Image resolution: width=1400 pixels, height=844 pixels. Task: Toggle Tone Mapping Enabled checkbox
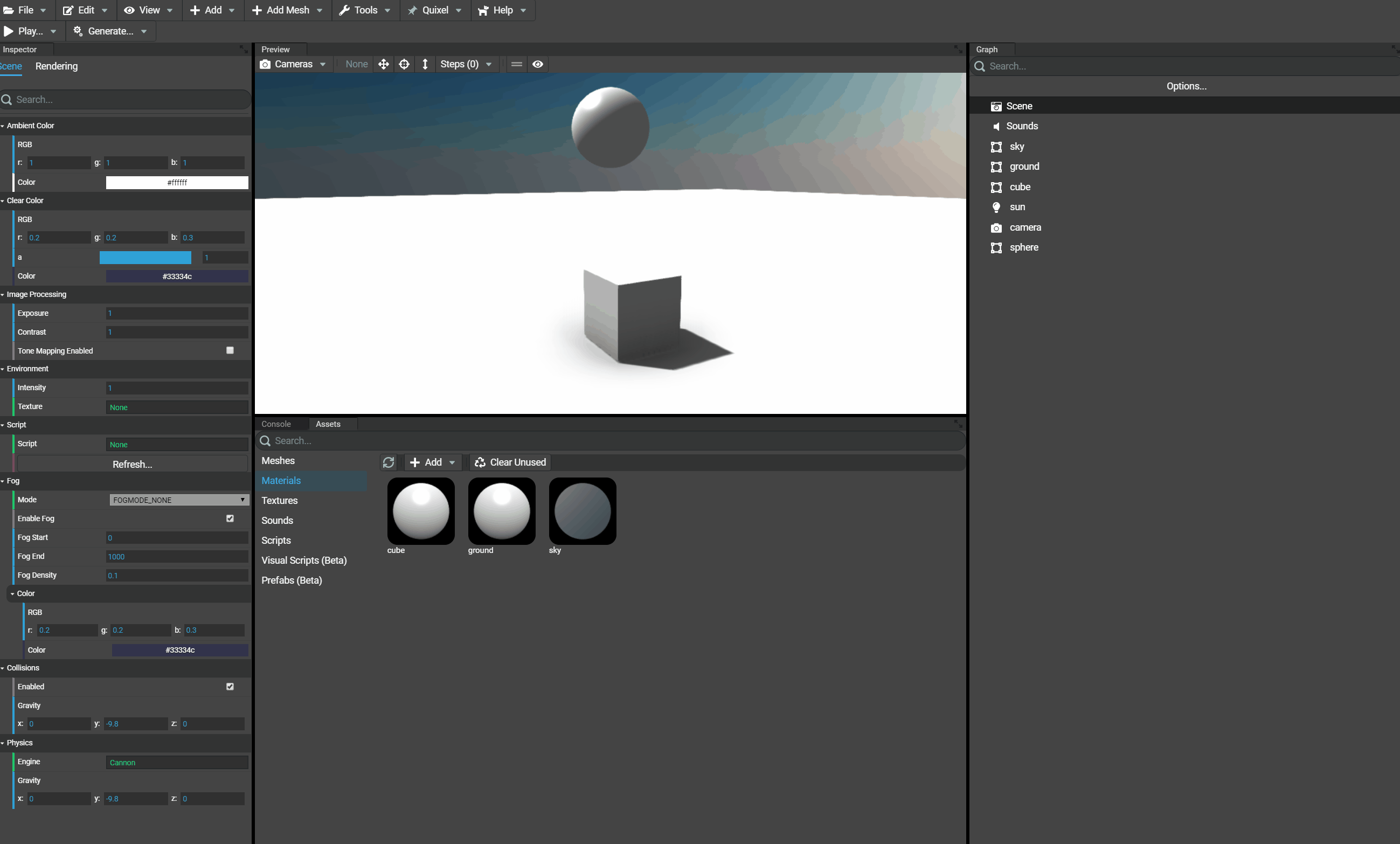(230, 351)
